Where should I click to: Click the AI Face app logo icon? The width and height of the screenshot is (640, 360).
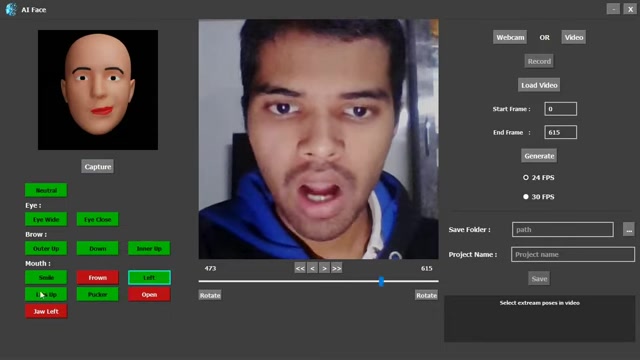(x=11, y=9)
